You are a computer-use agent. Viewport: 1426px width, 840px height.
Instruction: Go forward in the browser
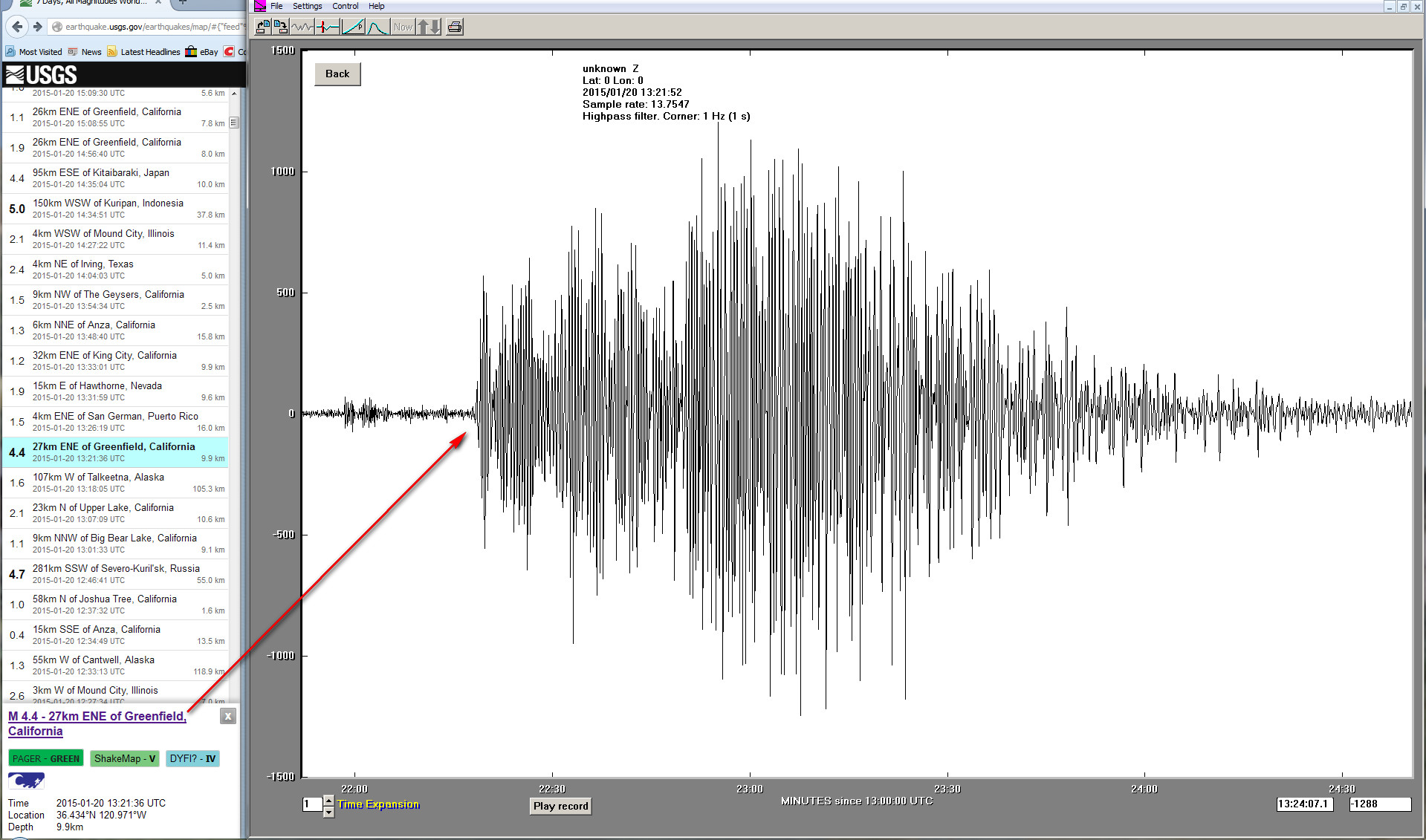[37, 27]
